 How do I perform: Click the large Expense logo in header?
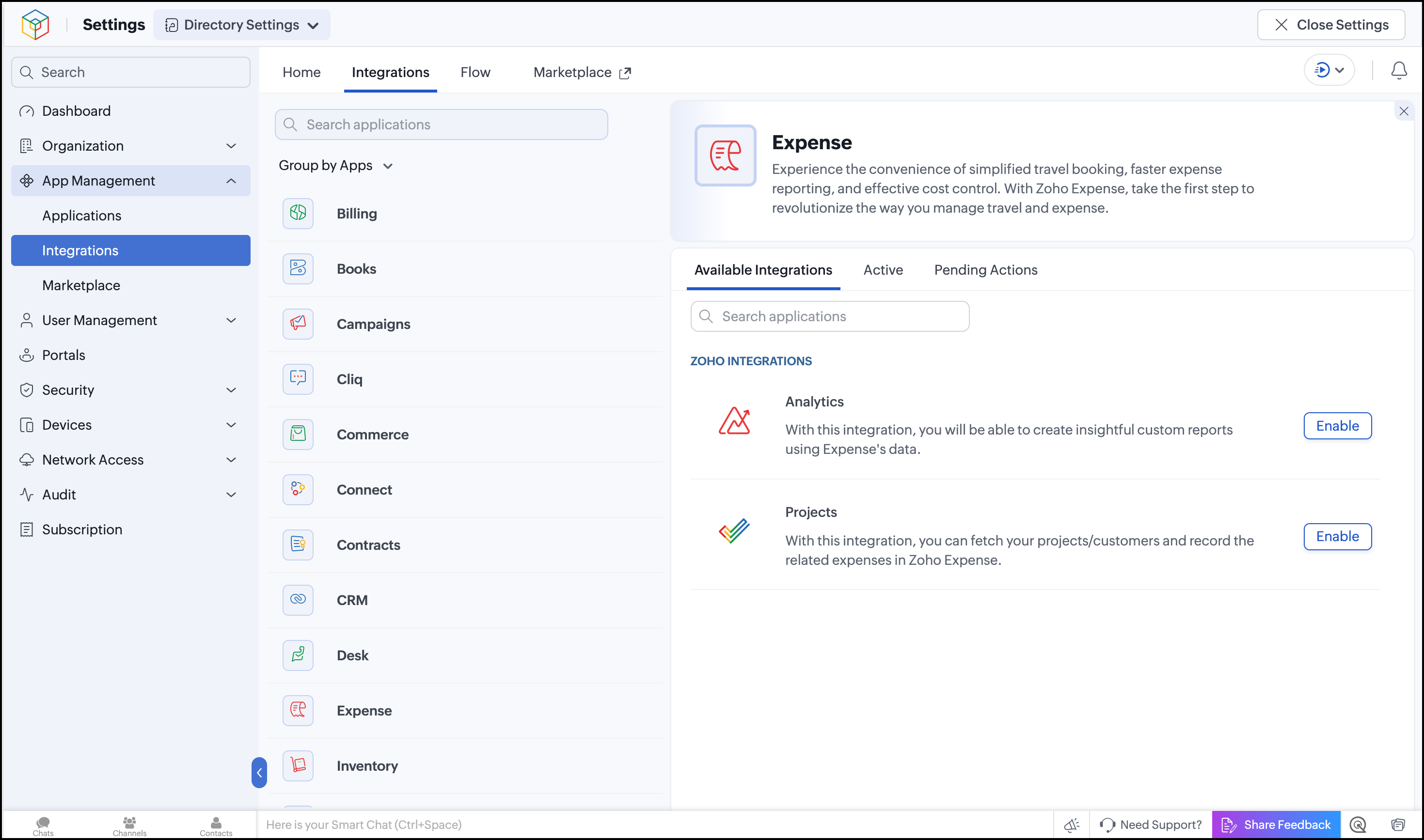click(725, 155)
